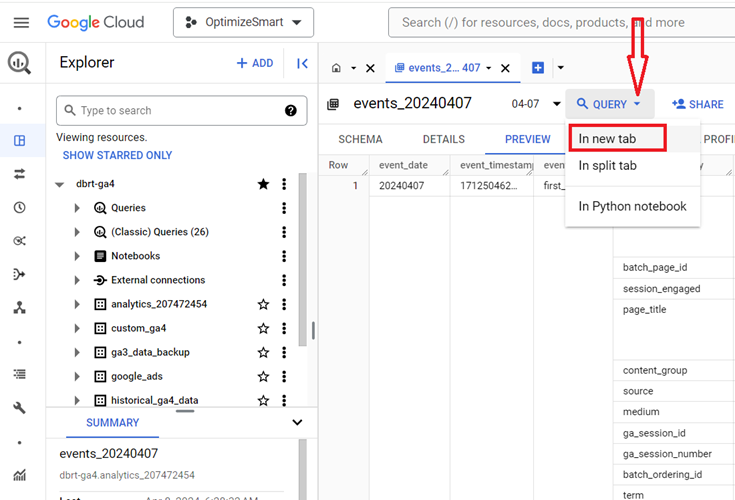This screenshot has width=735, height=500.
Task: Expand the Queries tree node
Action: [77, 208]
